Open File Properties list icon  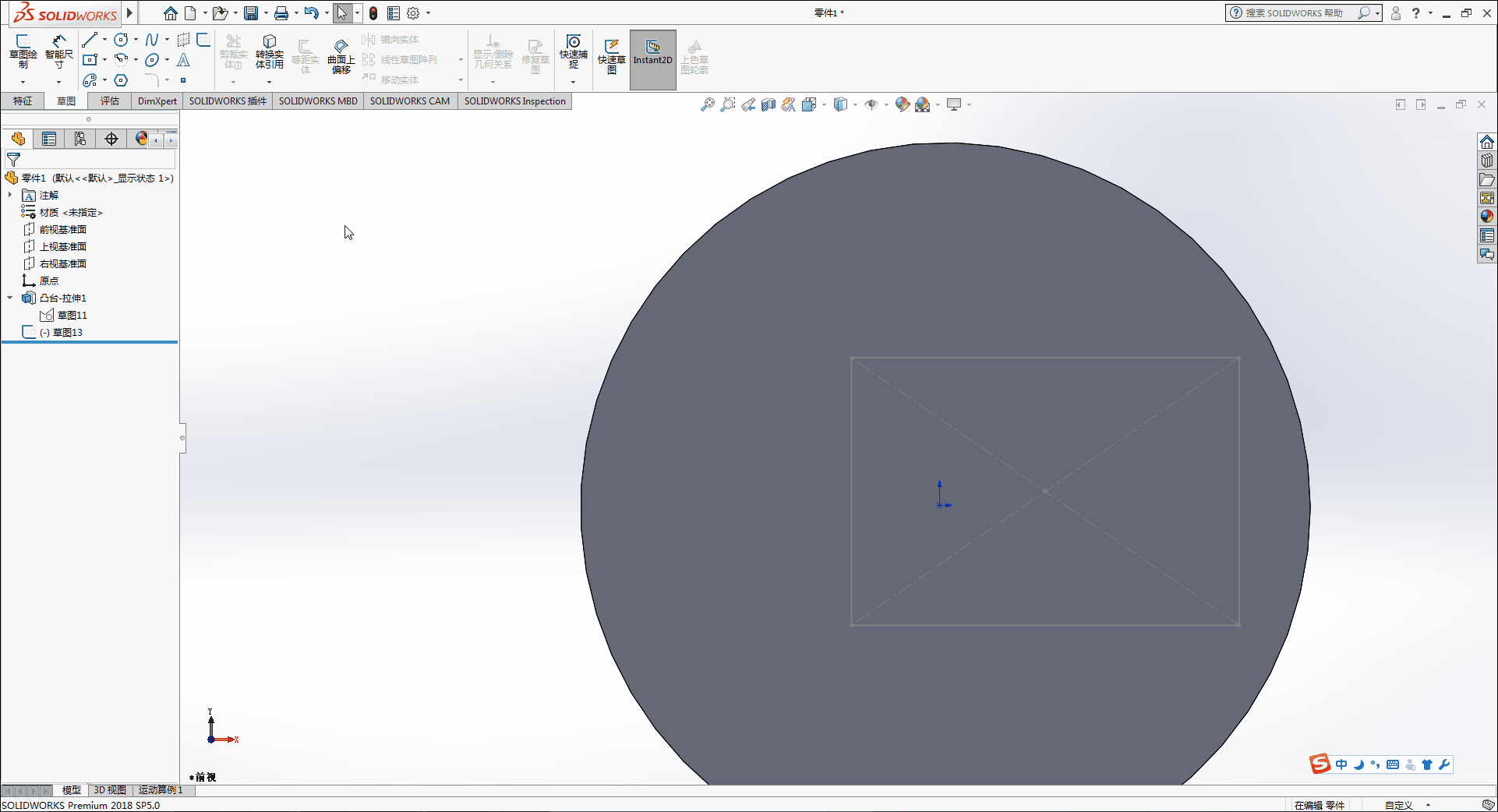coord(394,13)
